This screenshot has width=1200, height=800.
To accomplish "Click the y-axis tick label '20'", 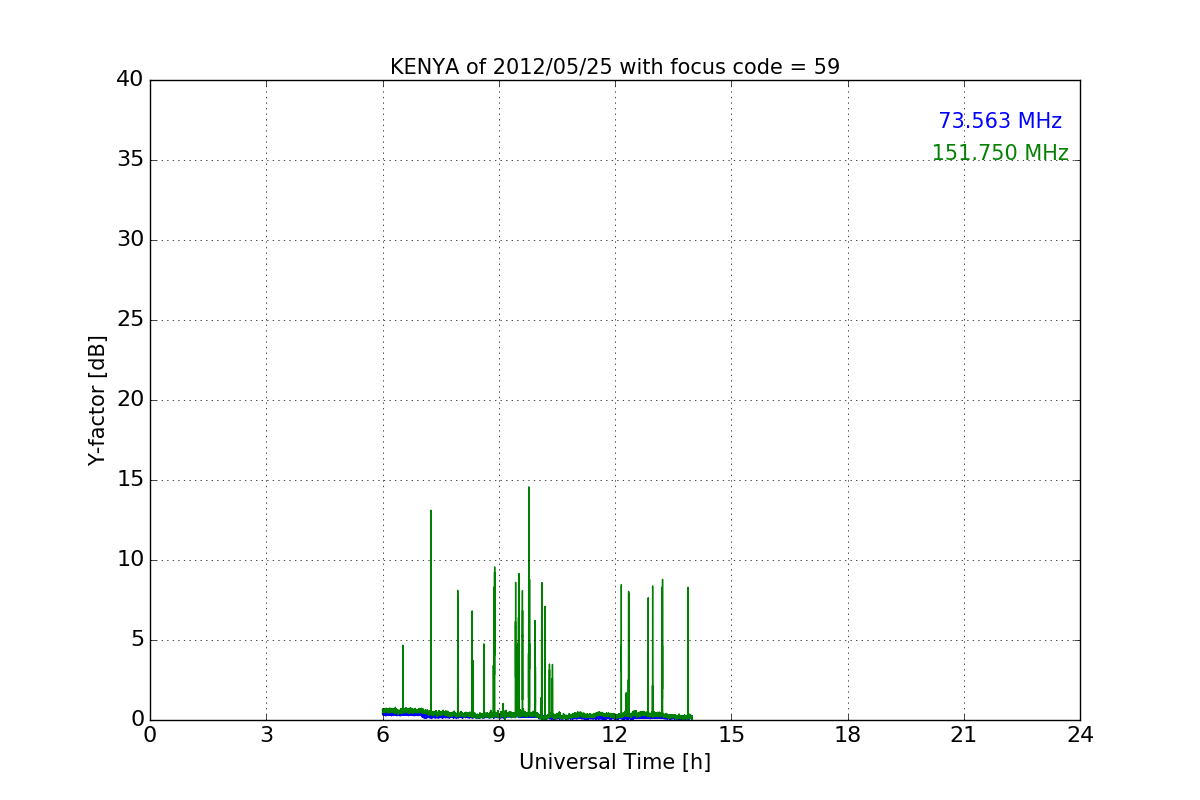I will [x=130, y=400].
